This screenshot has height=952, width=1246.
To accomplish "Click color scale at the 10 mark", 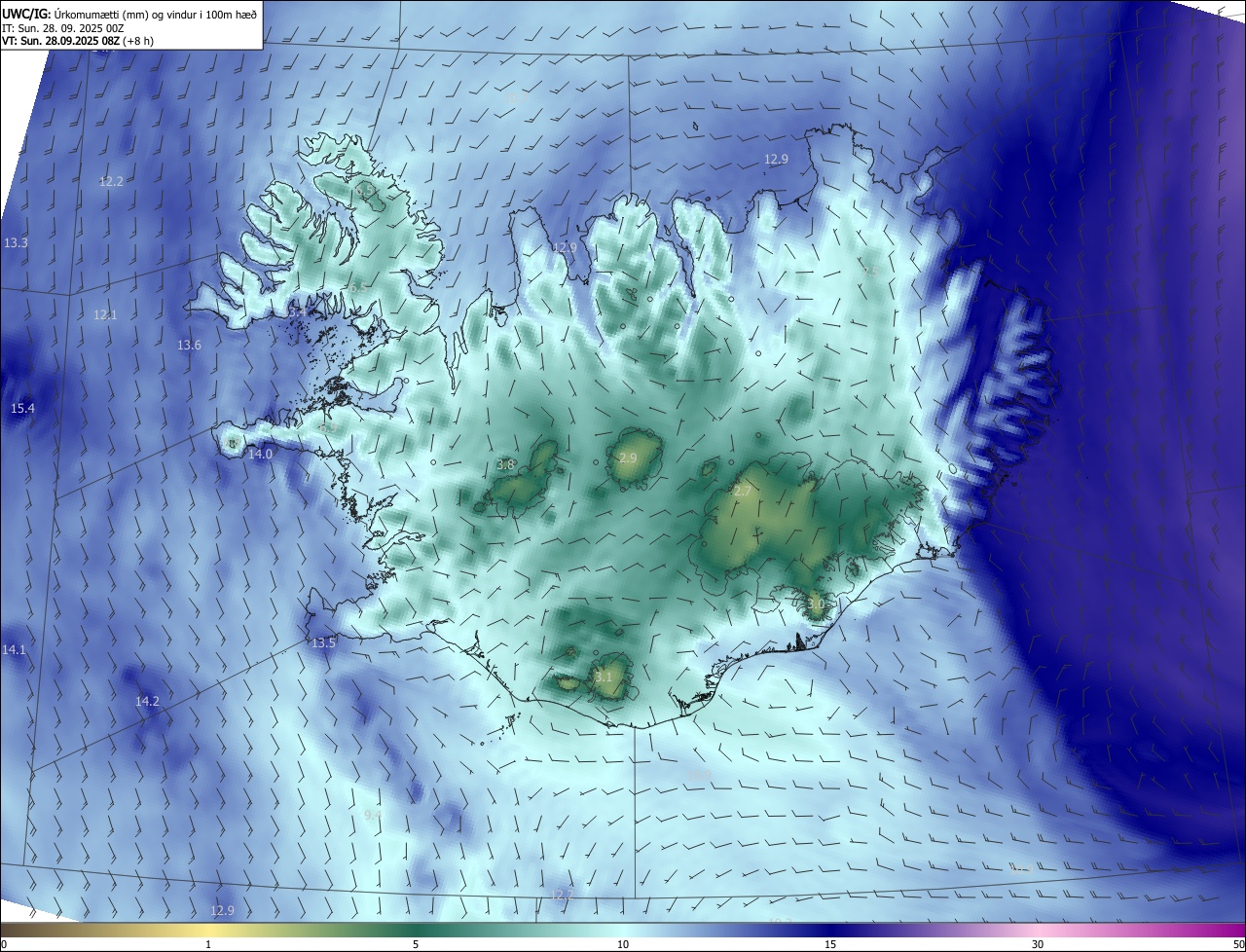I will tap(623, 944).
